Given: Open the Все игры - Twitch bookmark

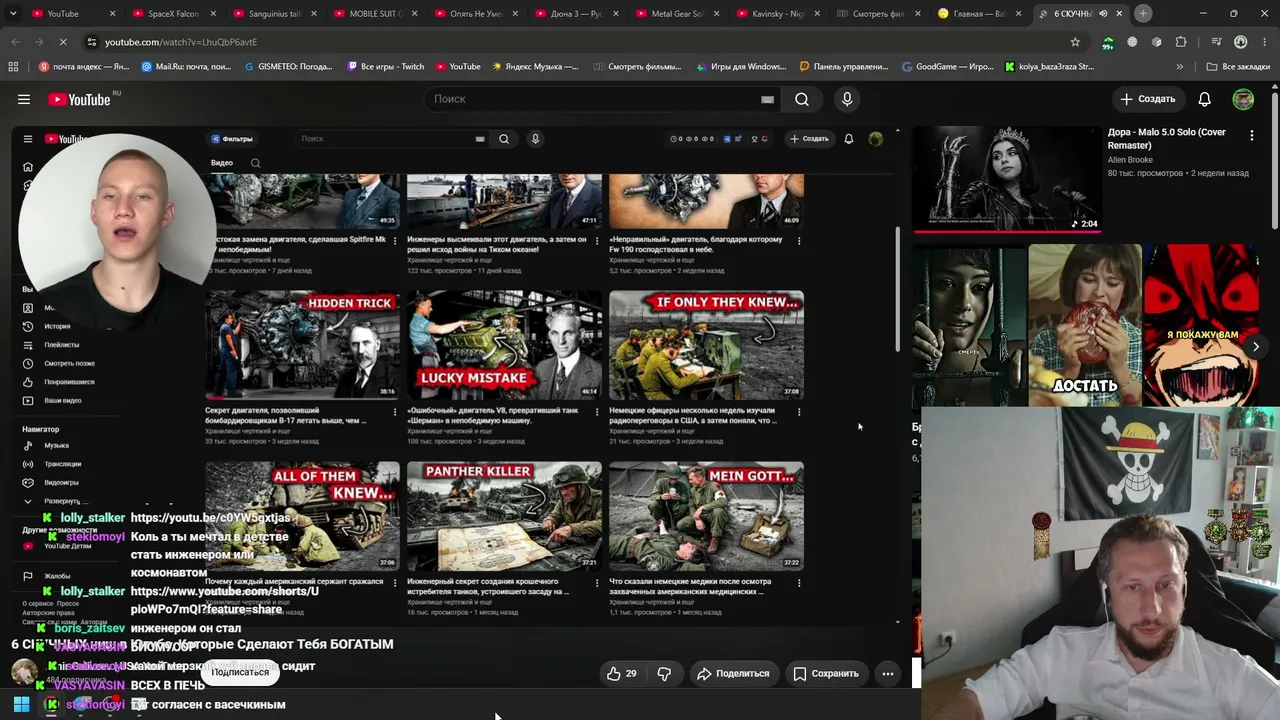Looking at the screenshot, I should pos(386,67).
